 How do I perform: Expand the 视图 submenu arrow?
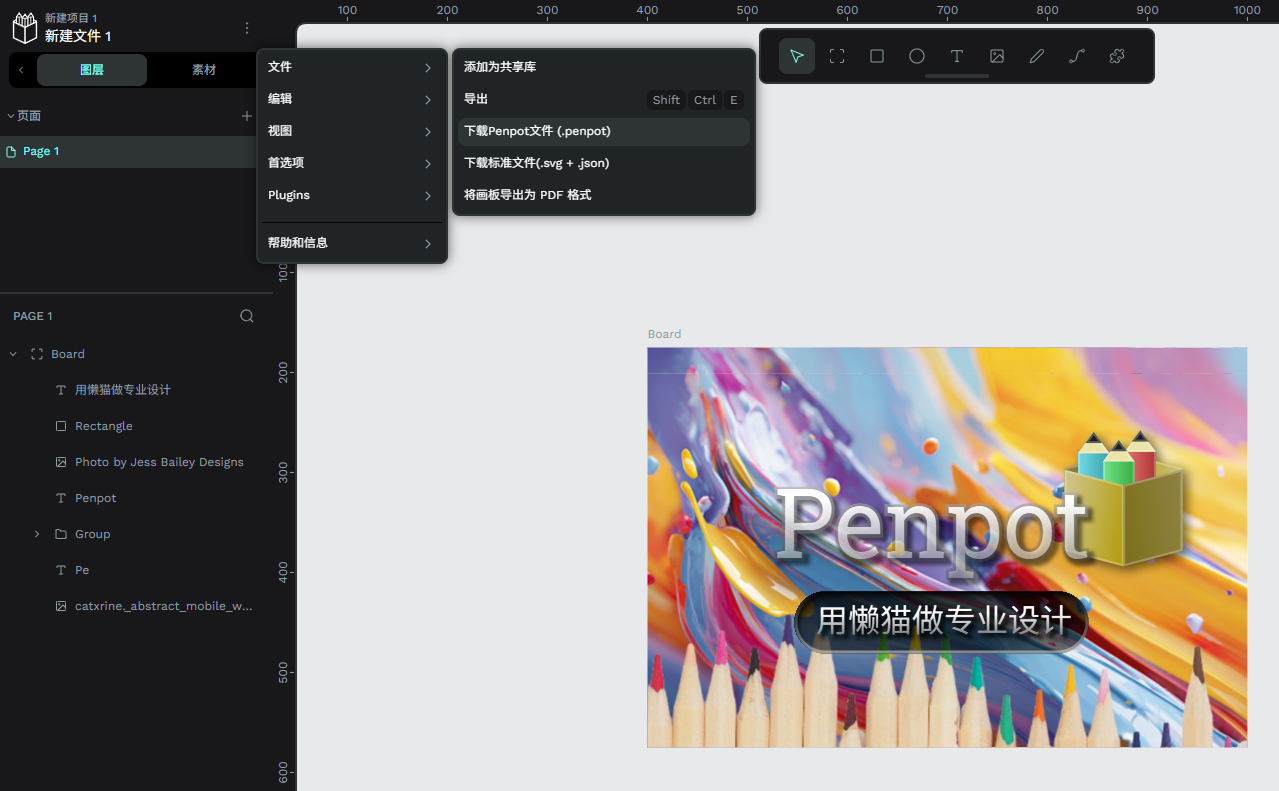(x=428, y=132)
